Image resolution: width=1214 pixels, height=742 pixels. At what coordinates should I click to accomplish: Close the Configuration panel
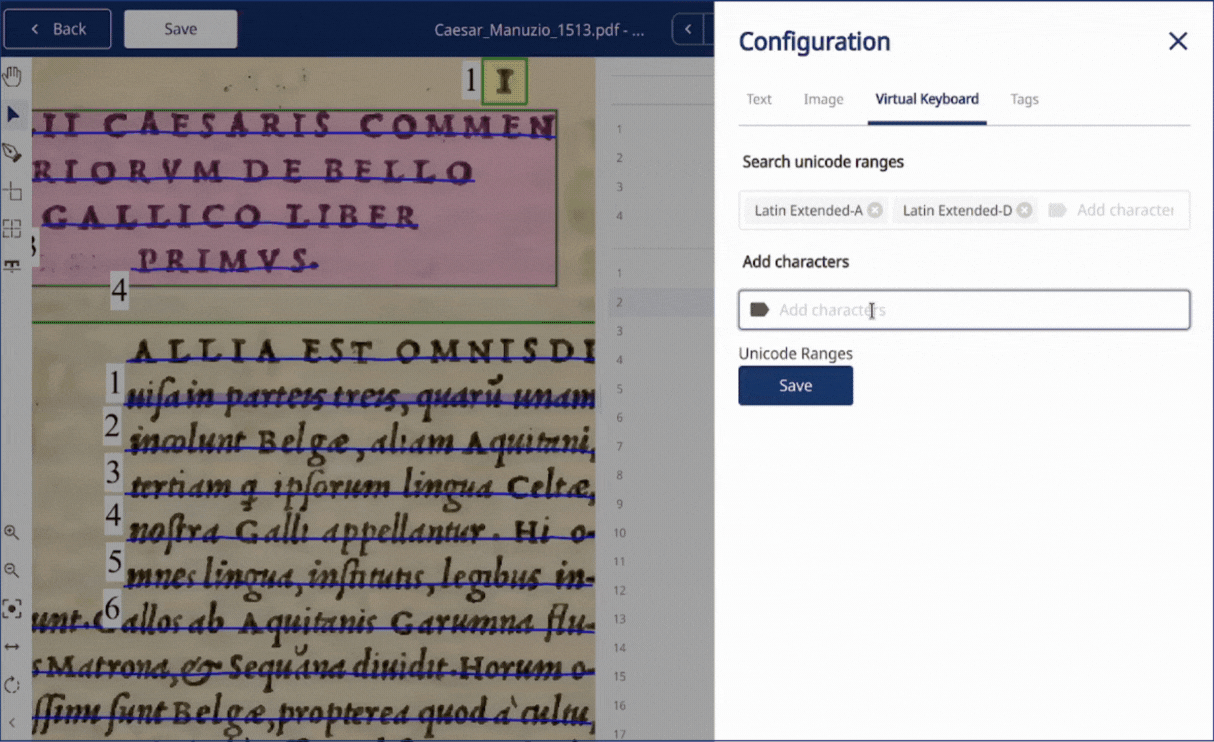point(1178,41)
